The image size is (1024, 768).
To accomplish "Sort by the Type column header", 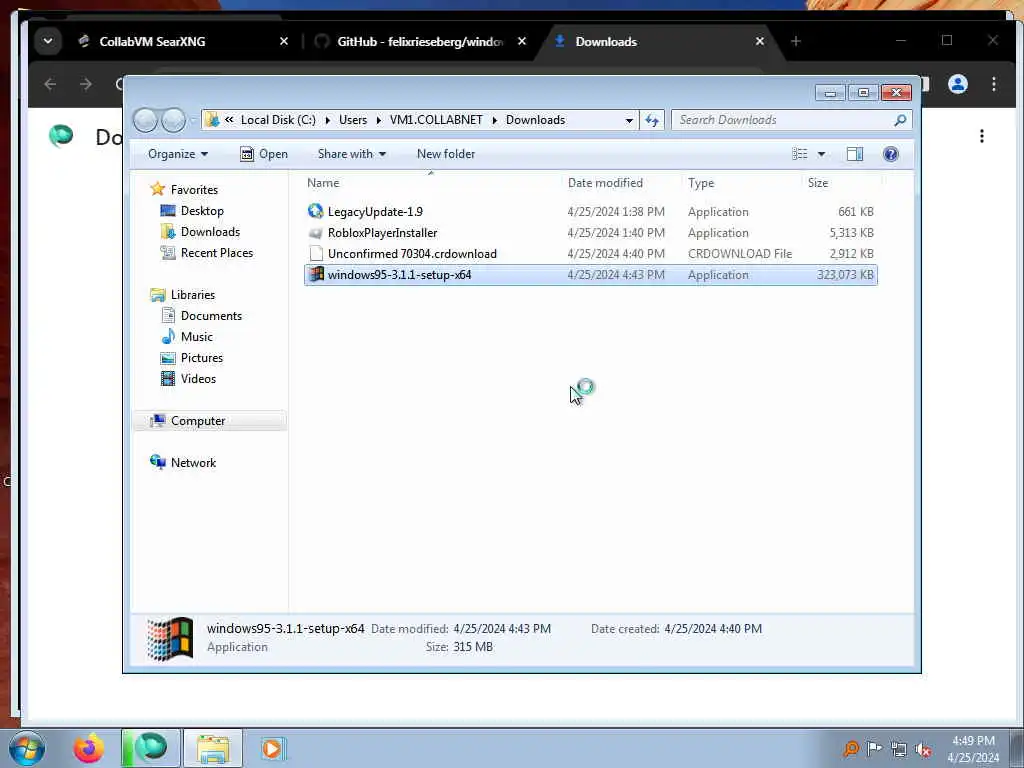I will click(x=701, y=183).
